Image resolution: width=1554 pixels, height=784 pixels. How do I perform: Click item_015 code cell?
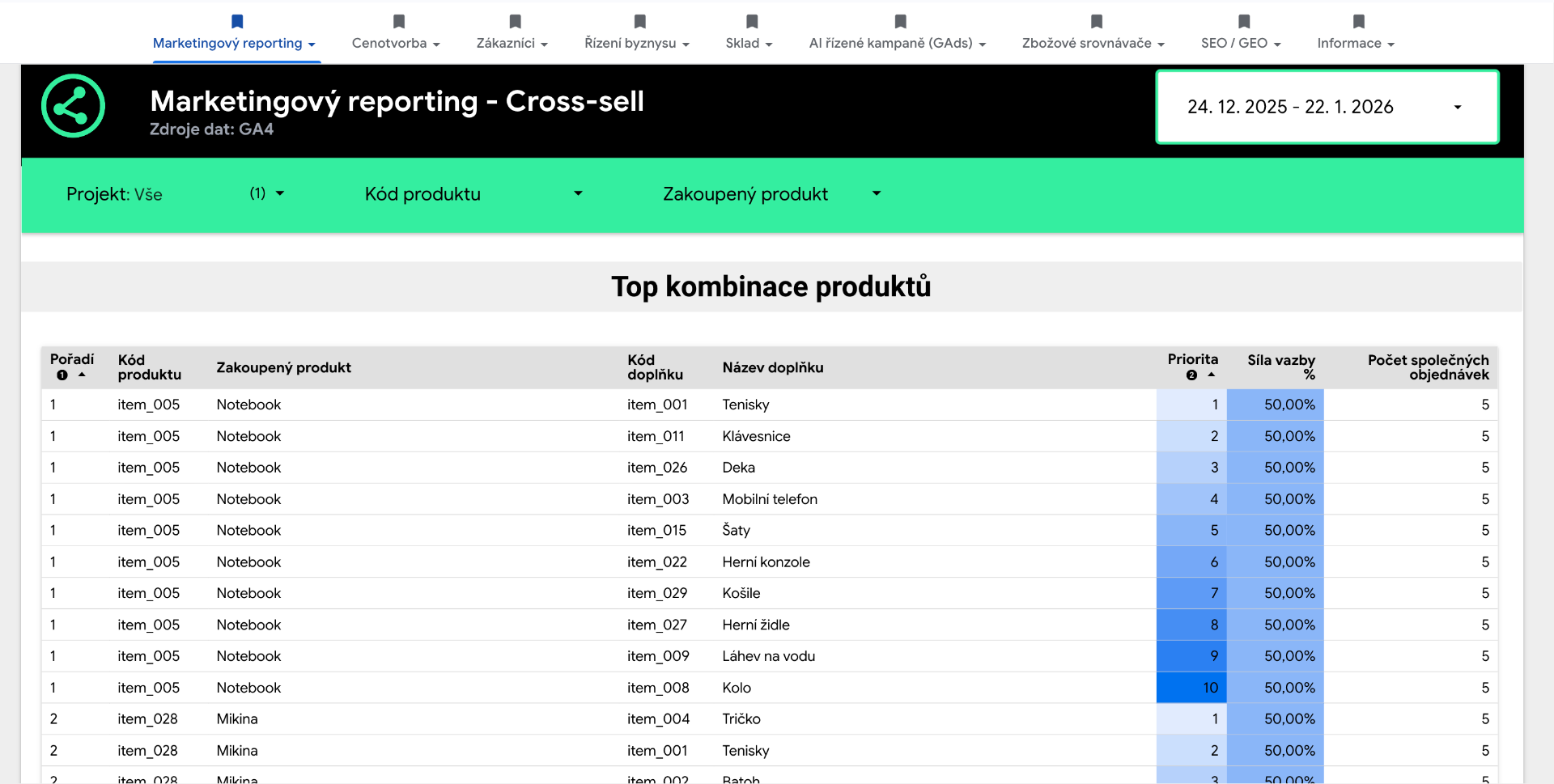[656, 531]
